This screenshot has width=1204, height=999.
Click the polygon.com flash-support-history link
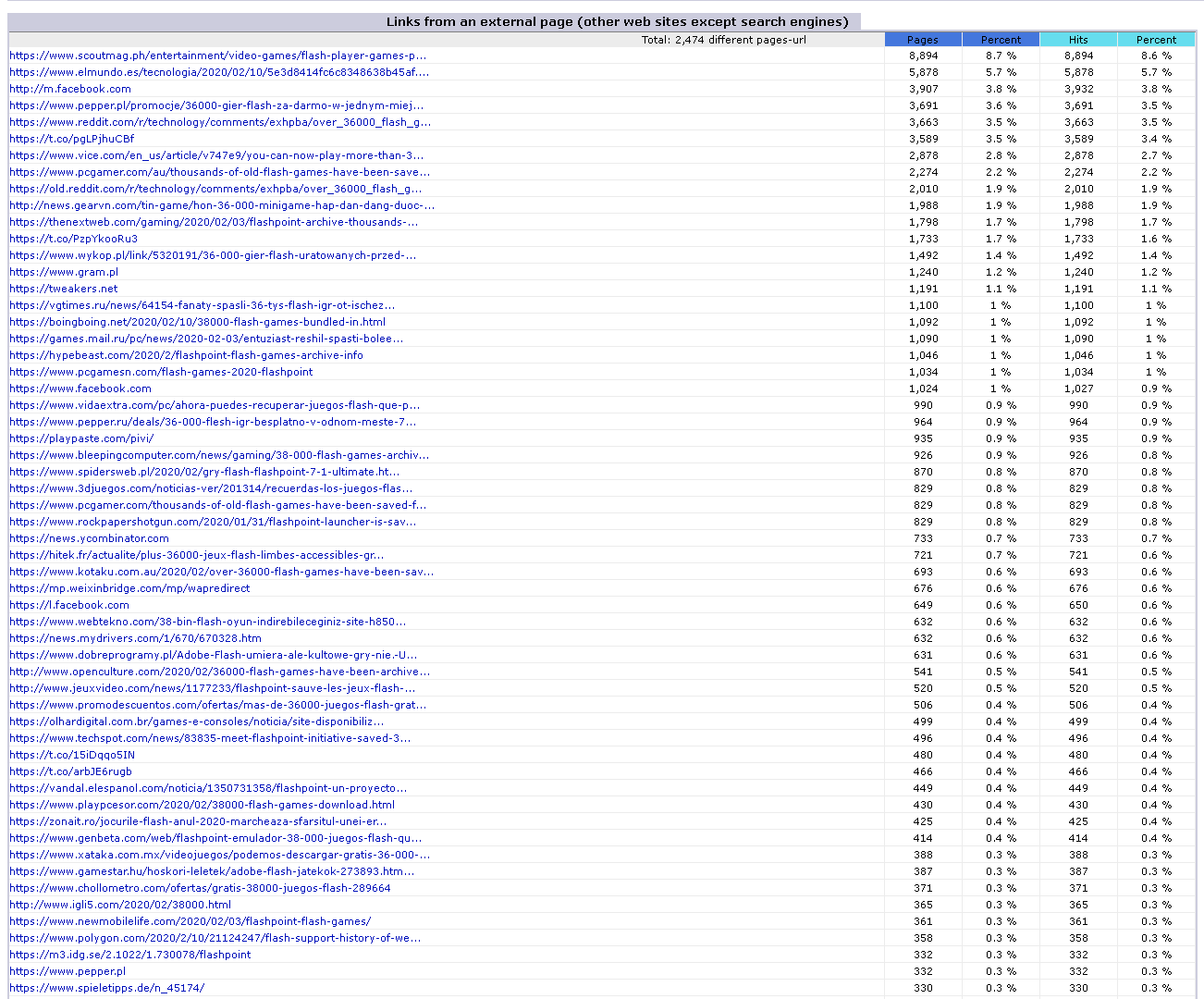(215, 938)
